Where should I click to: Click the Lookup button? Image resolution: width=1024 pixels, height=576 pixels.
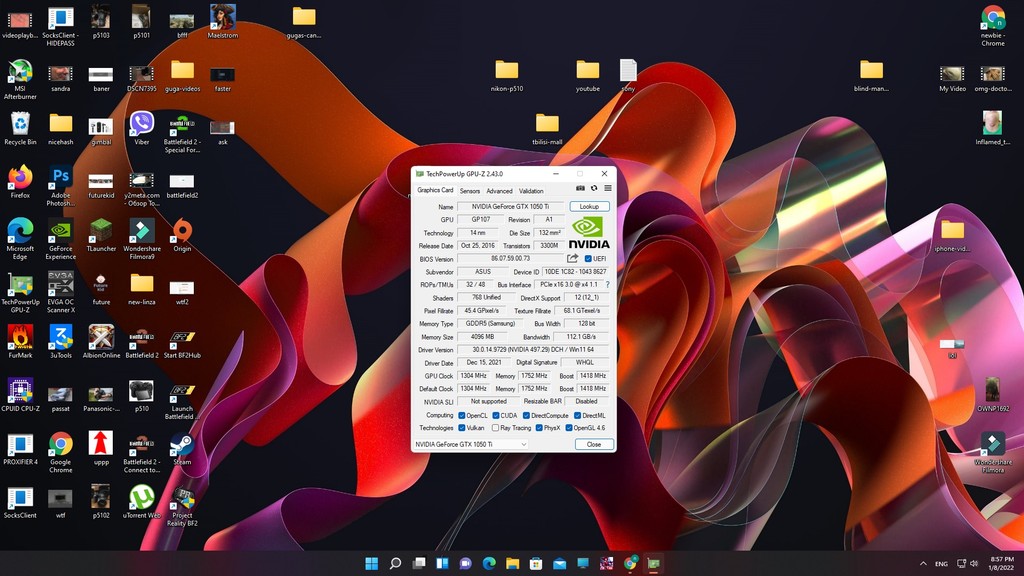589,205
